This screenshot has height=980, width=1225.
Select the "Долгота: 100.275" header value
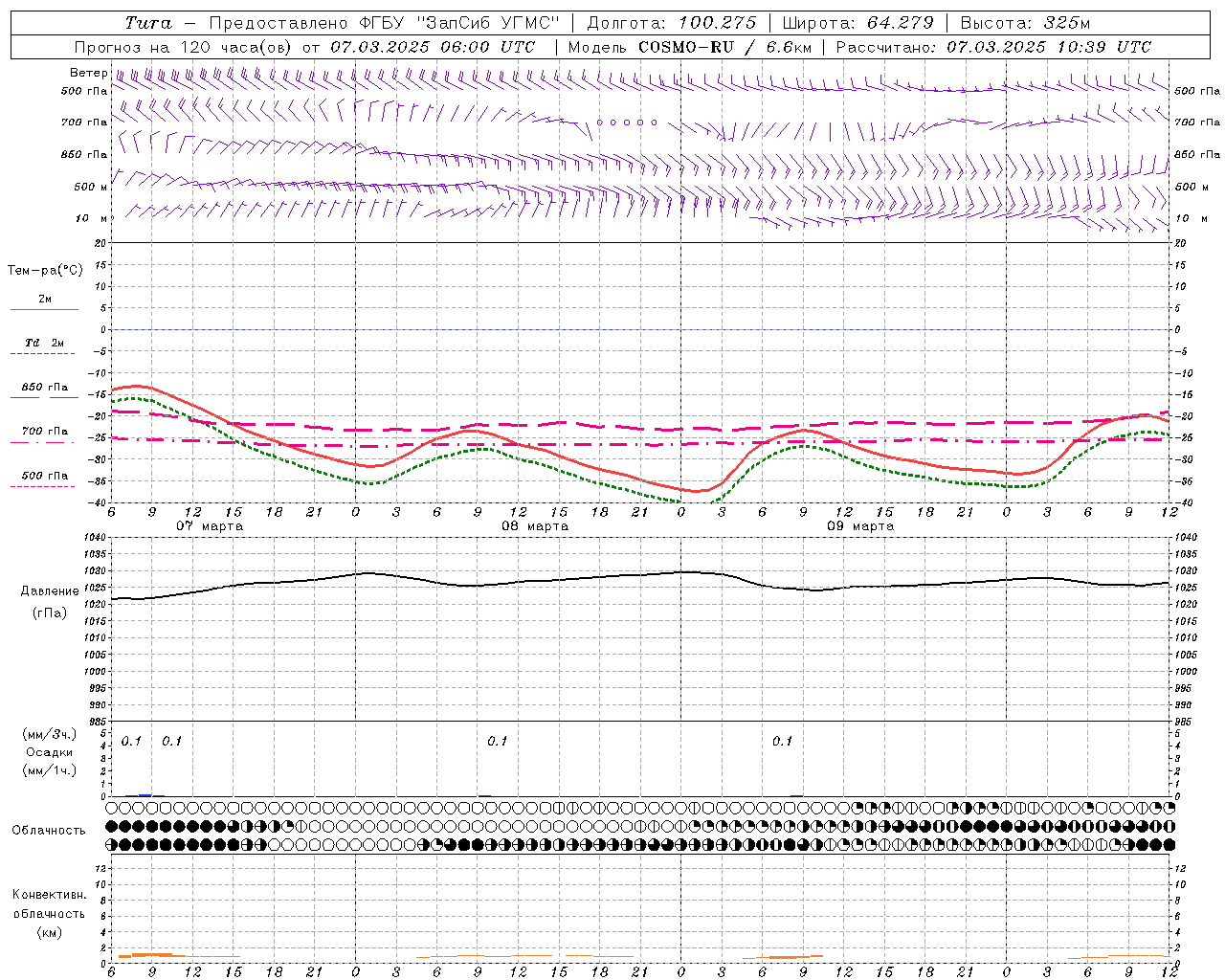point(671,23)
